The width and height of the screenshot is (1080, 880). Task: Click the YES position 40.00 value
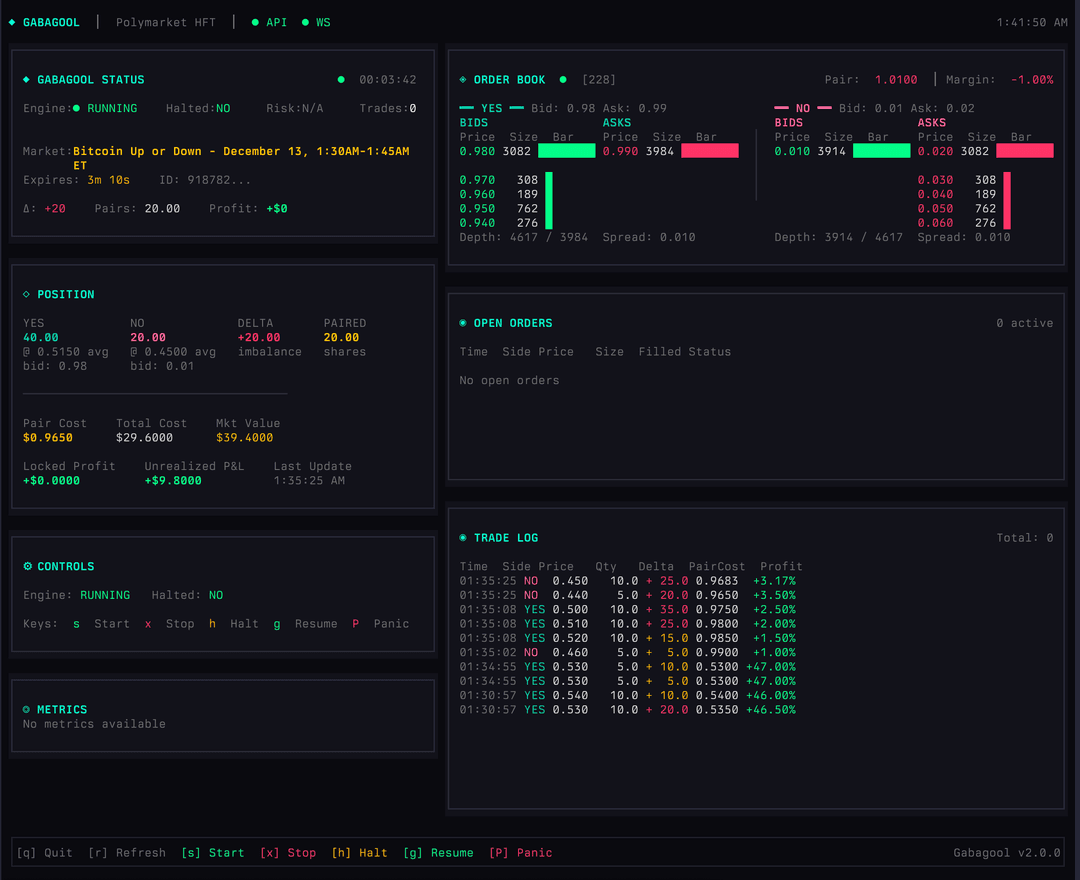(x=41, y=337)
